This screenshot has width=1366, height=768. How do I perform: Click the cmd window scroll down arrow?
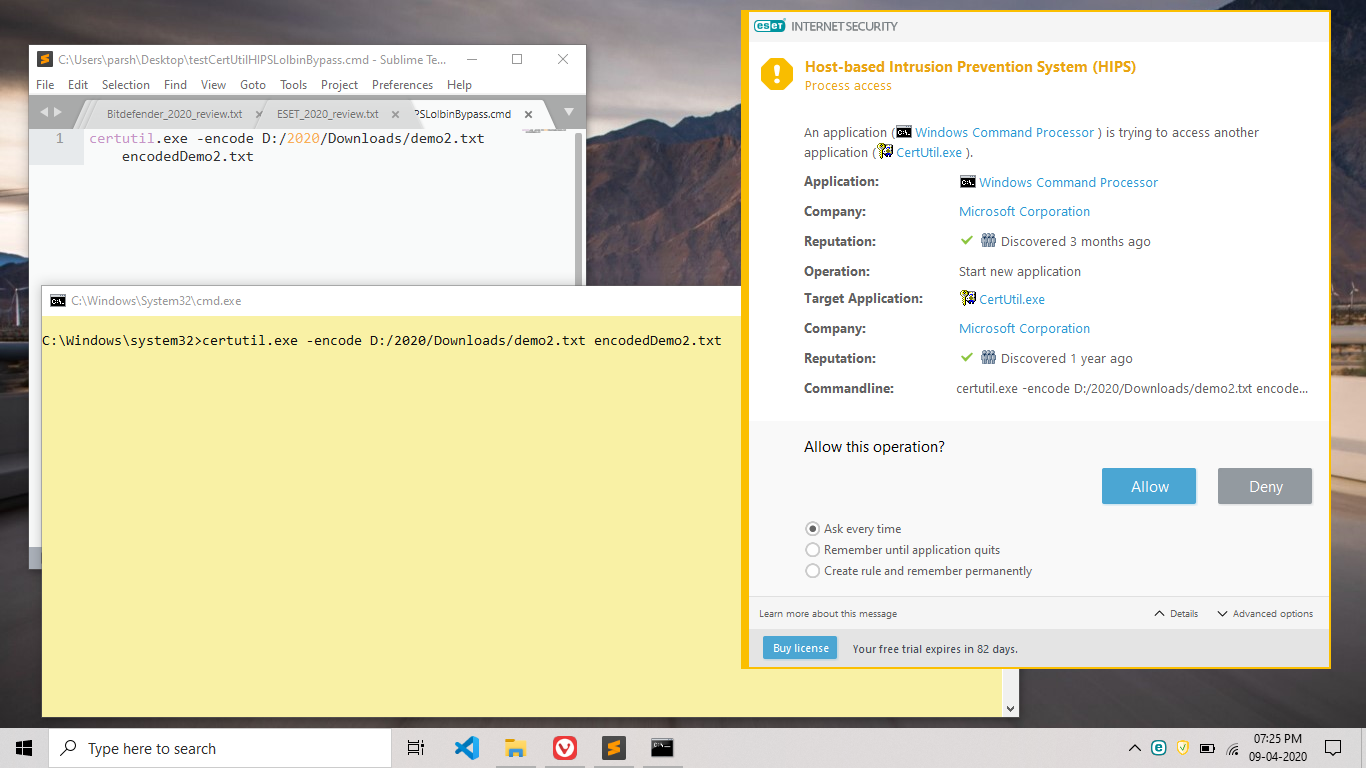(1010, 708)
